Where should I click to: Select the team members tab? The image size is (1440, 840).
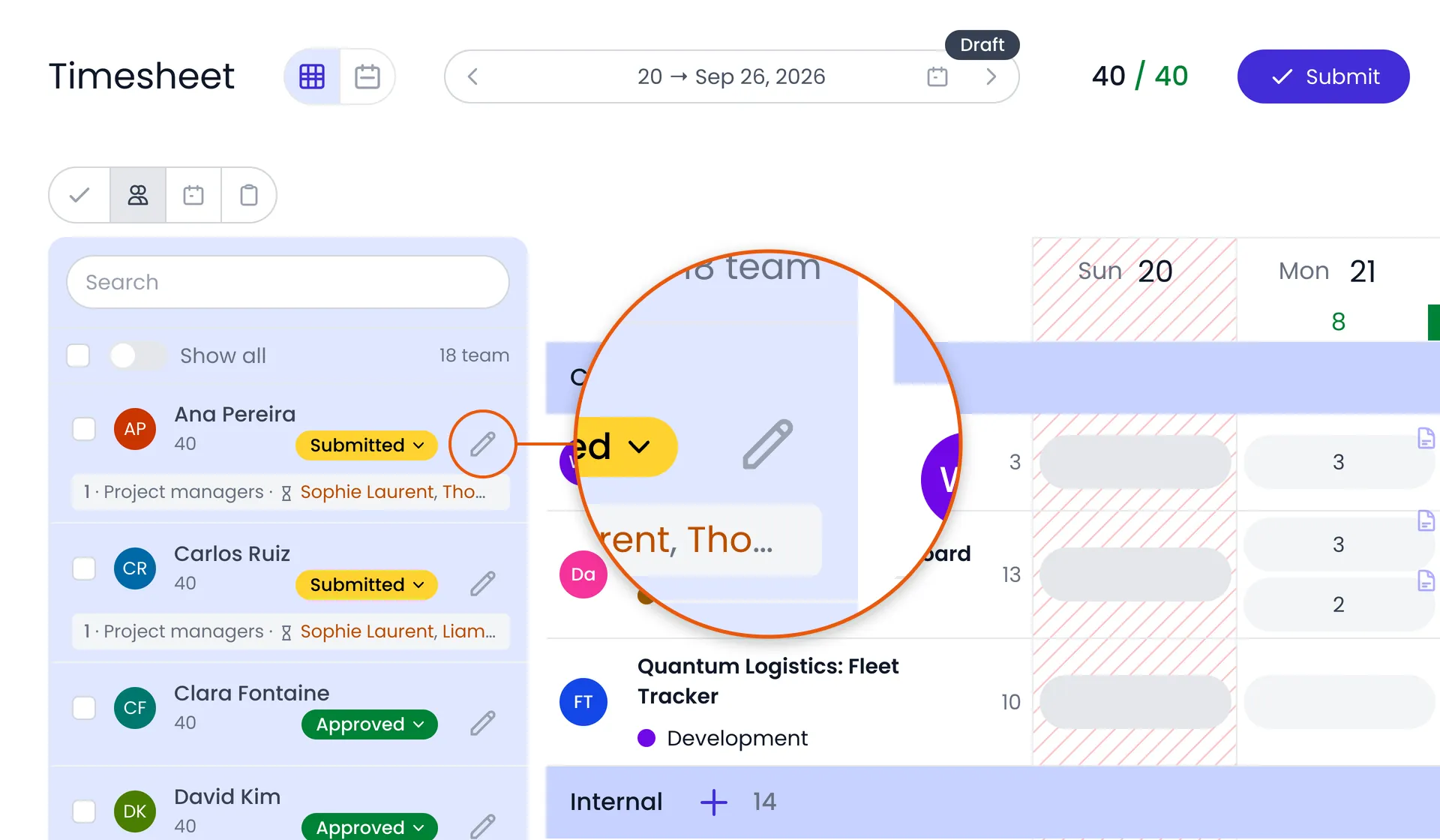[x=138, y=195]
